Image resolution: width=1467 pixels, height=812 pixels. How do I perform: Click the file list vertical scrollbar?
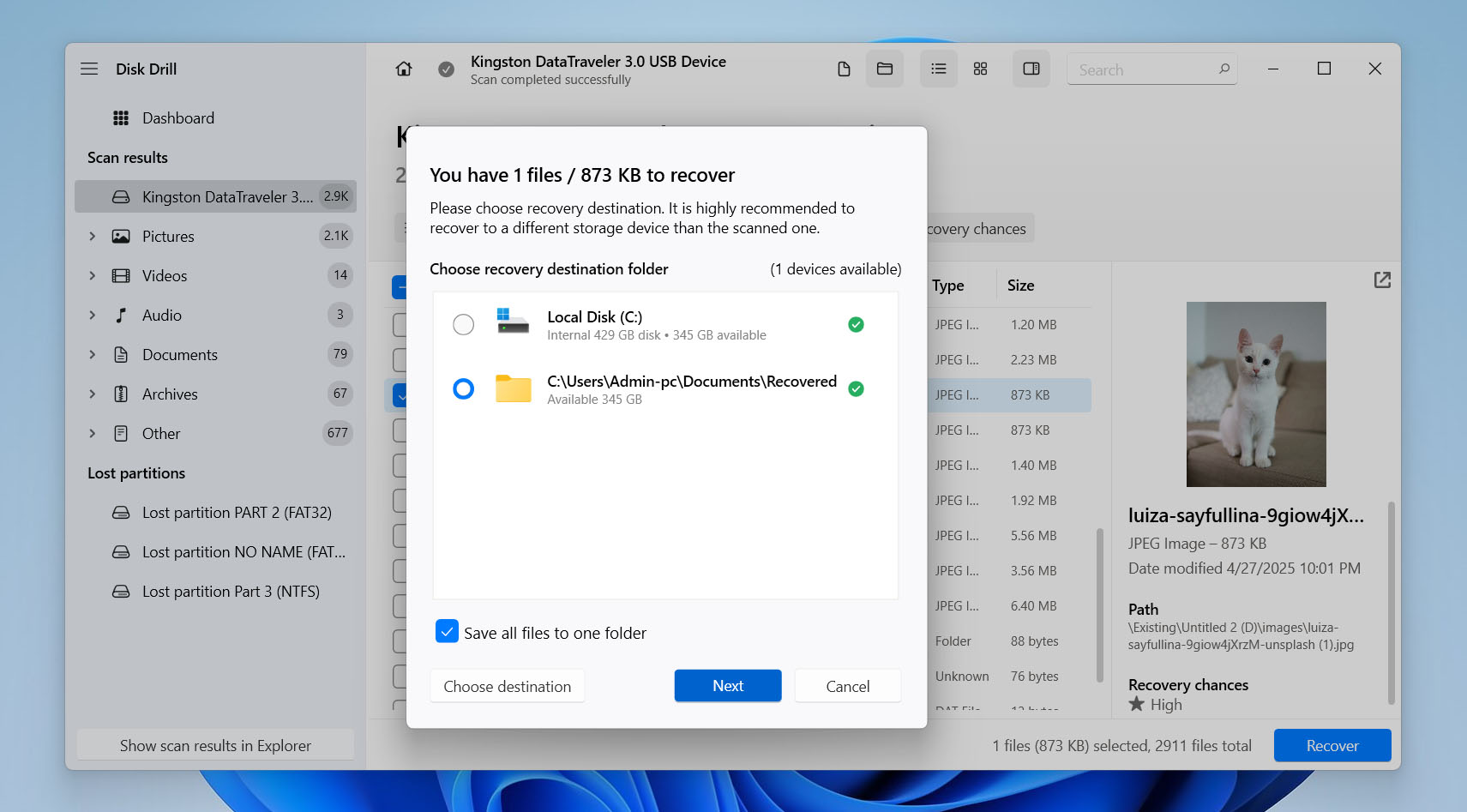(x=1099, y=605)
